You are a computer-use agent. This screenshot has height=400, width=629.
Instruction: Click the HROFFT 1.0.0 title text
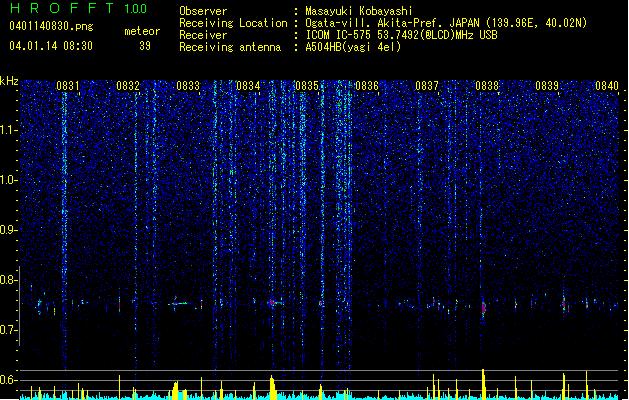tap(79, 8)
